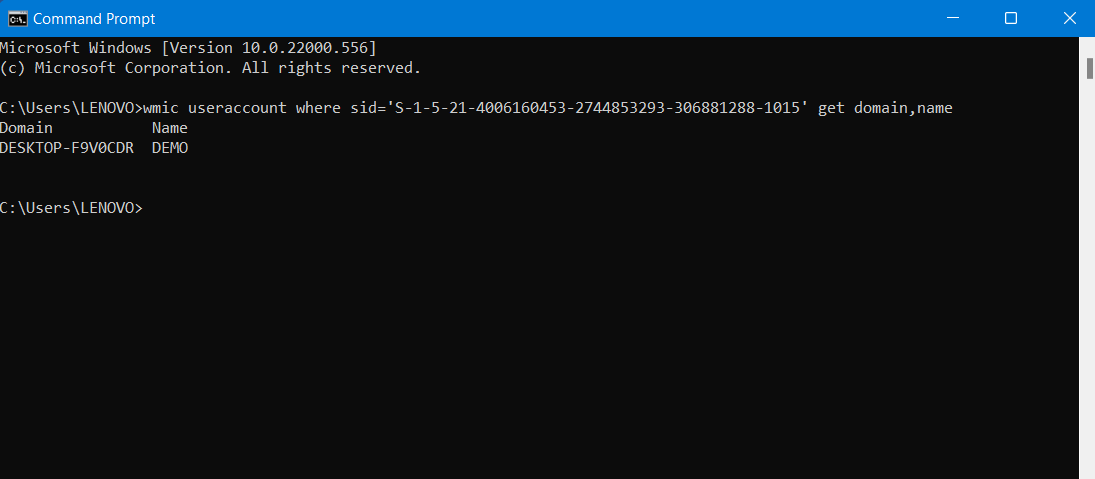Maximize the Command Prompt window
Viewport: 1095px width, 479px height.
pos(1010,18)
